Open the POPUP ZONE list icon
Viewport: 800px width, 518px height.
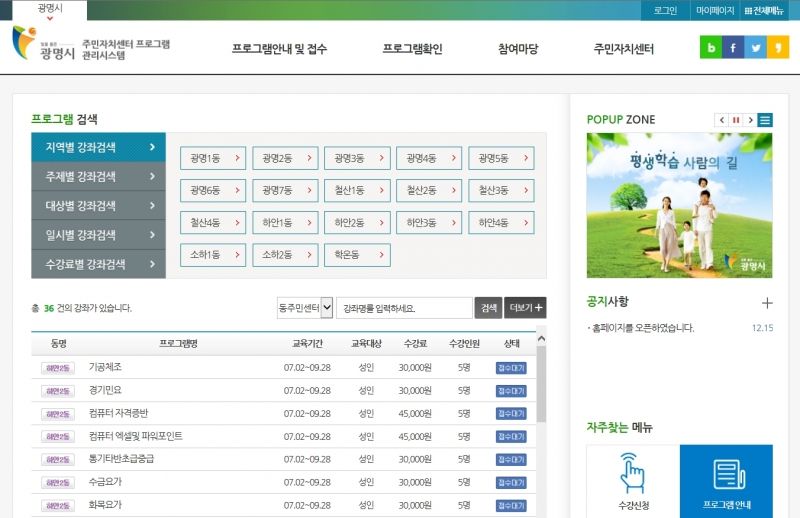(x=765, y=120)
